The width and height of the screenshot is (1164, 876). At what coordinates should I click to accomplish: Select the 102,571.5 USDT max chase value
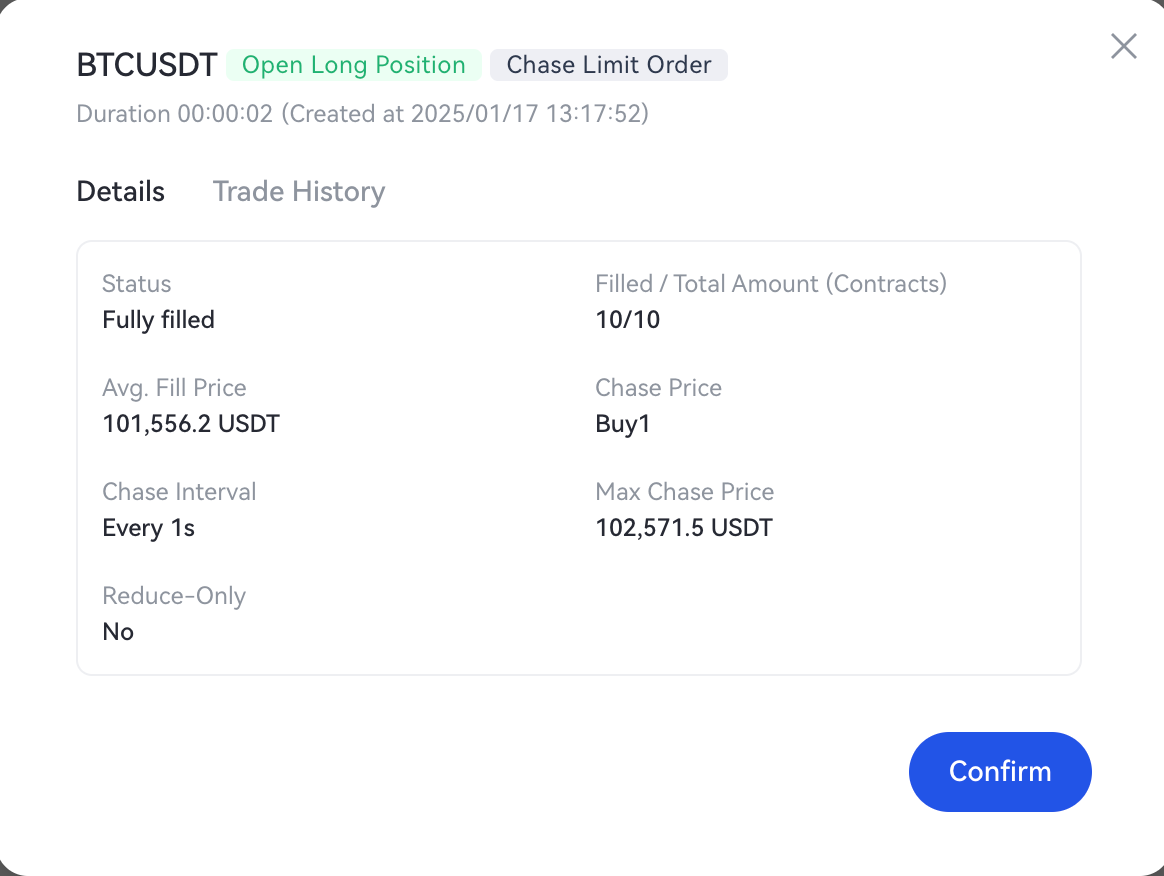click(x=684, y=528)
